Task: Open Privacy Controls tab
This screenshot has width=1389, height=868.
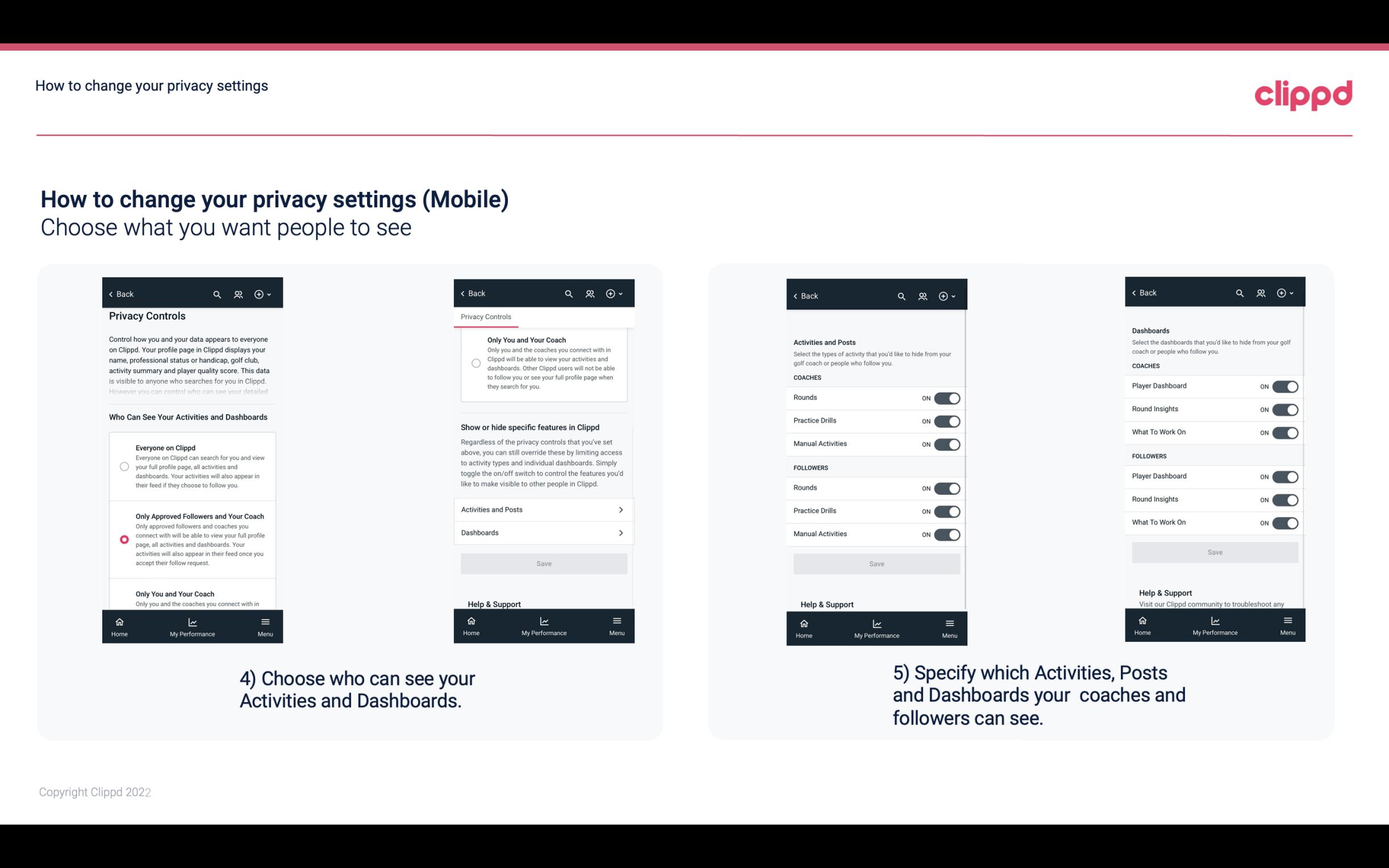Action: [x=485, y=317]
